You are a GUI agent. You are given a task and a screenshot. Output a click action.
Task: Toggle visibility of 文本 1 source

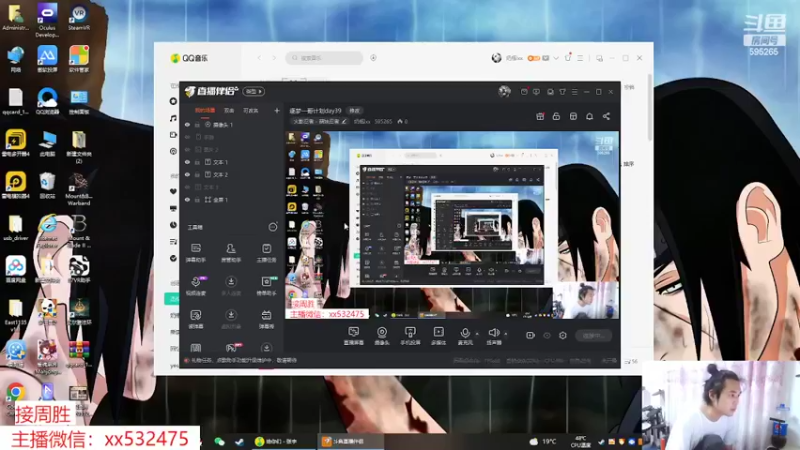(187, 162)
